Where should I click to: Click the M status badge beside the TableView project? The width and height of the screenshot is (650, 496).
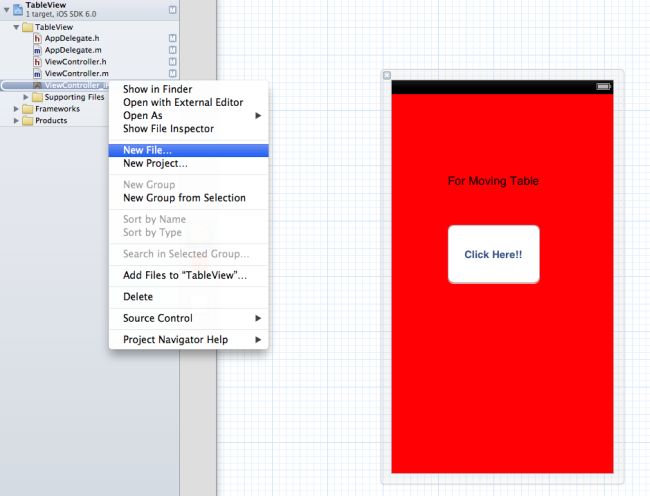172,10
